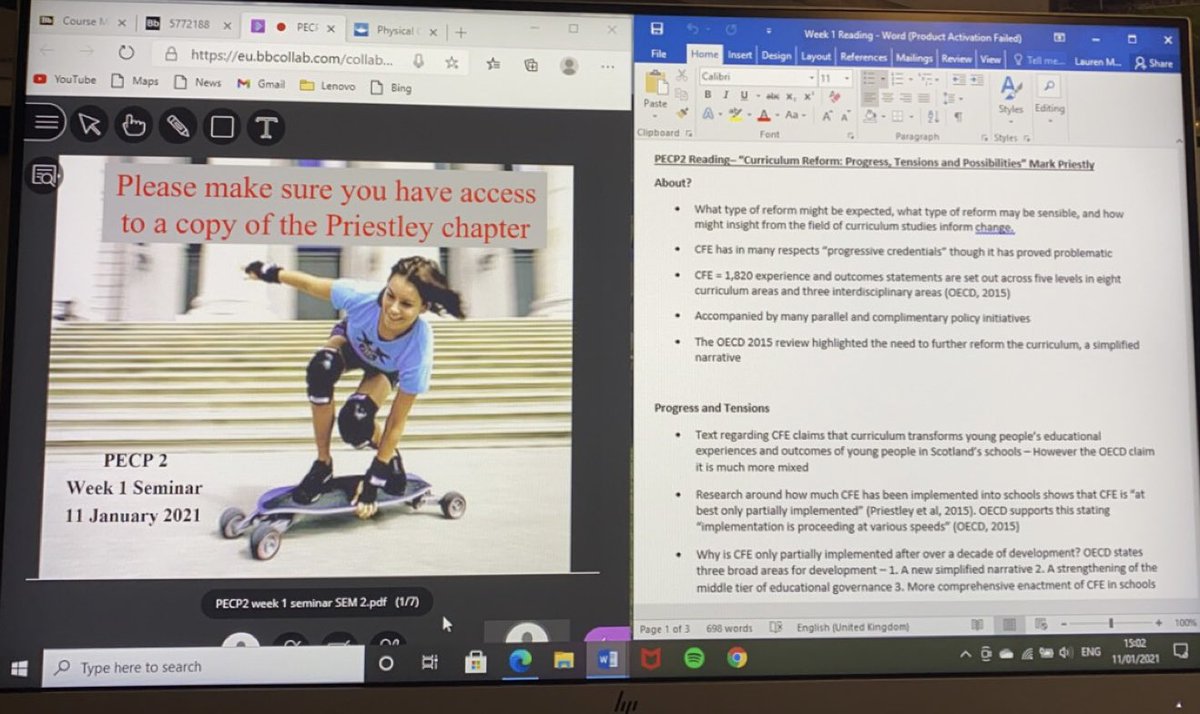
Task: Switch to the Insert ribbon tab
Action: point(740,56)
